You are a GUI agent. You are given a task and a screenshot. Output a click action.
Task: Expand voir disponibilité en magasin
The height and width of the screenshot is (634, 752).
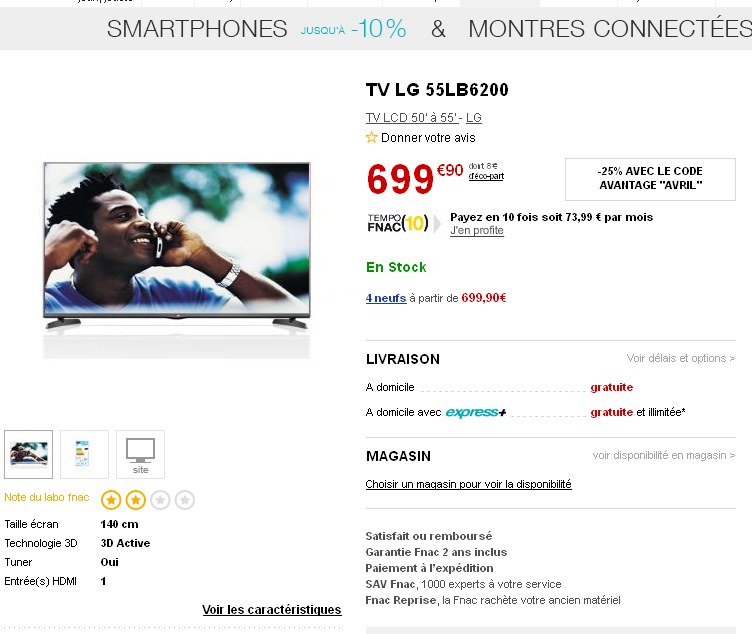coord(663,455)
